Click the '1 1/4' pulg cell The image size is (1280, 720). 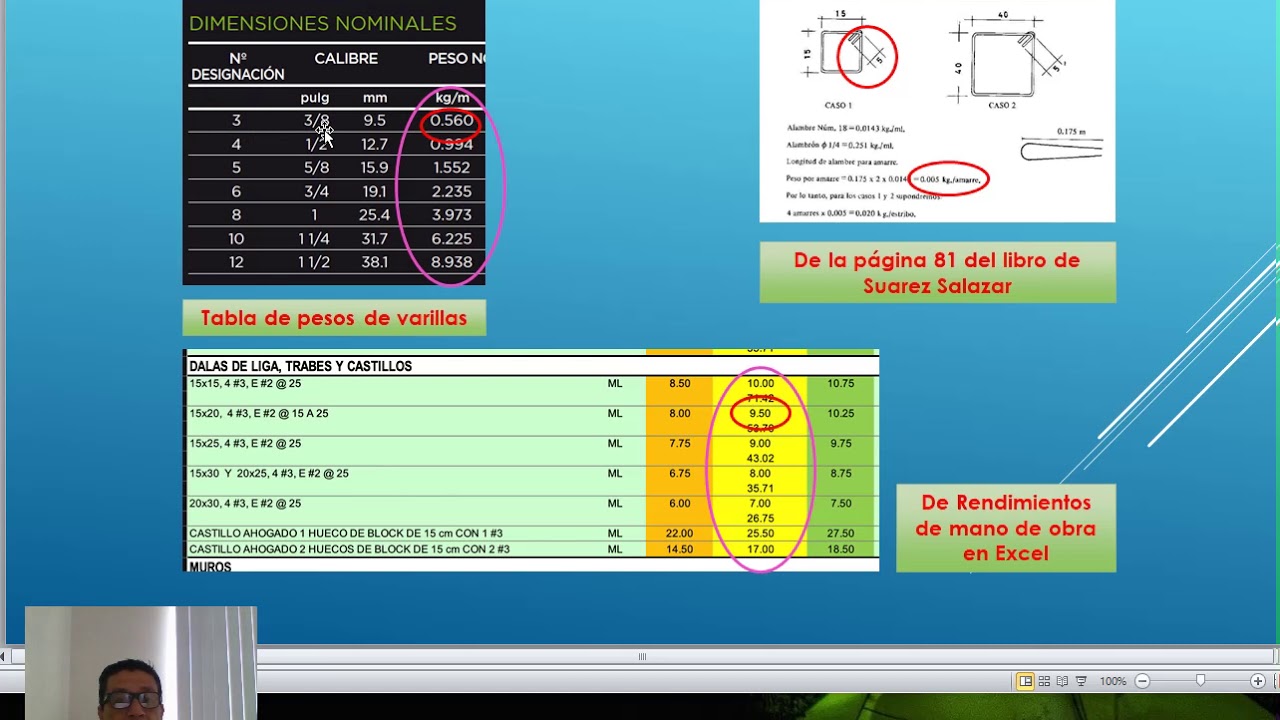314,238
